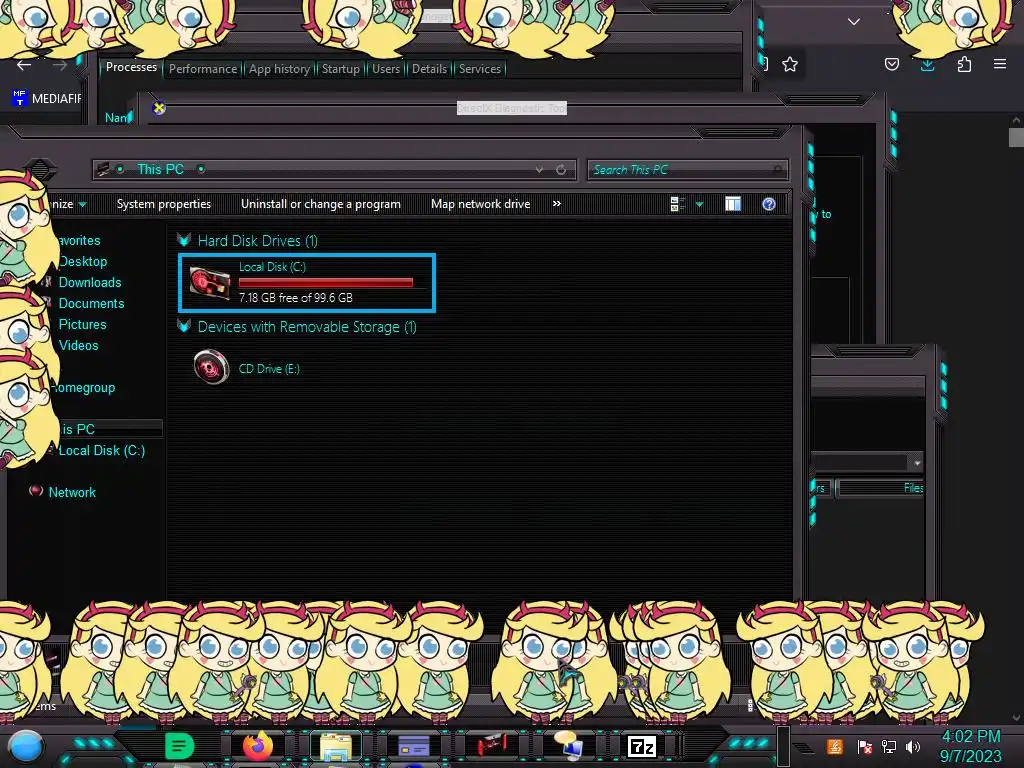The width and height of the screenshot is (1024, 768).
Task: Select Local Disk (C:) in the sidebar
Action: click(x=101, y=450)
